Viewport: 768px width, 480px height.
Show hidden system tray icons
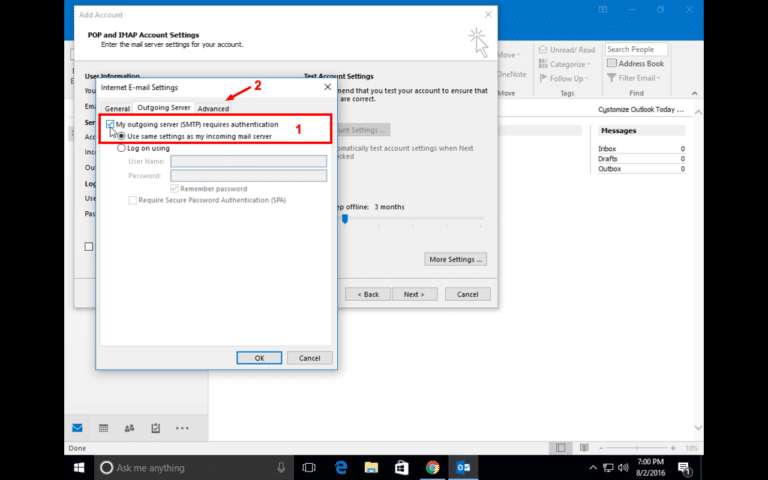pyautogui.click(x=593, y=468)
